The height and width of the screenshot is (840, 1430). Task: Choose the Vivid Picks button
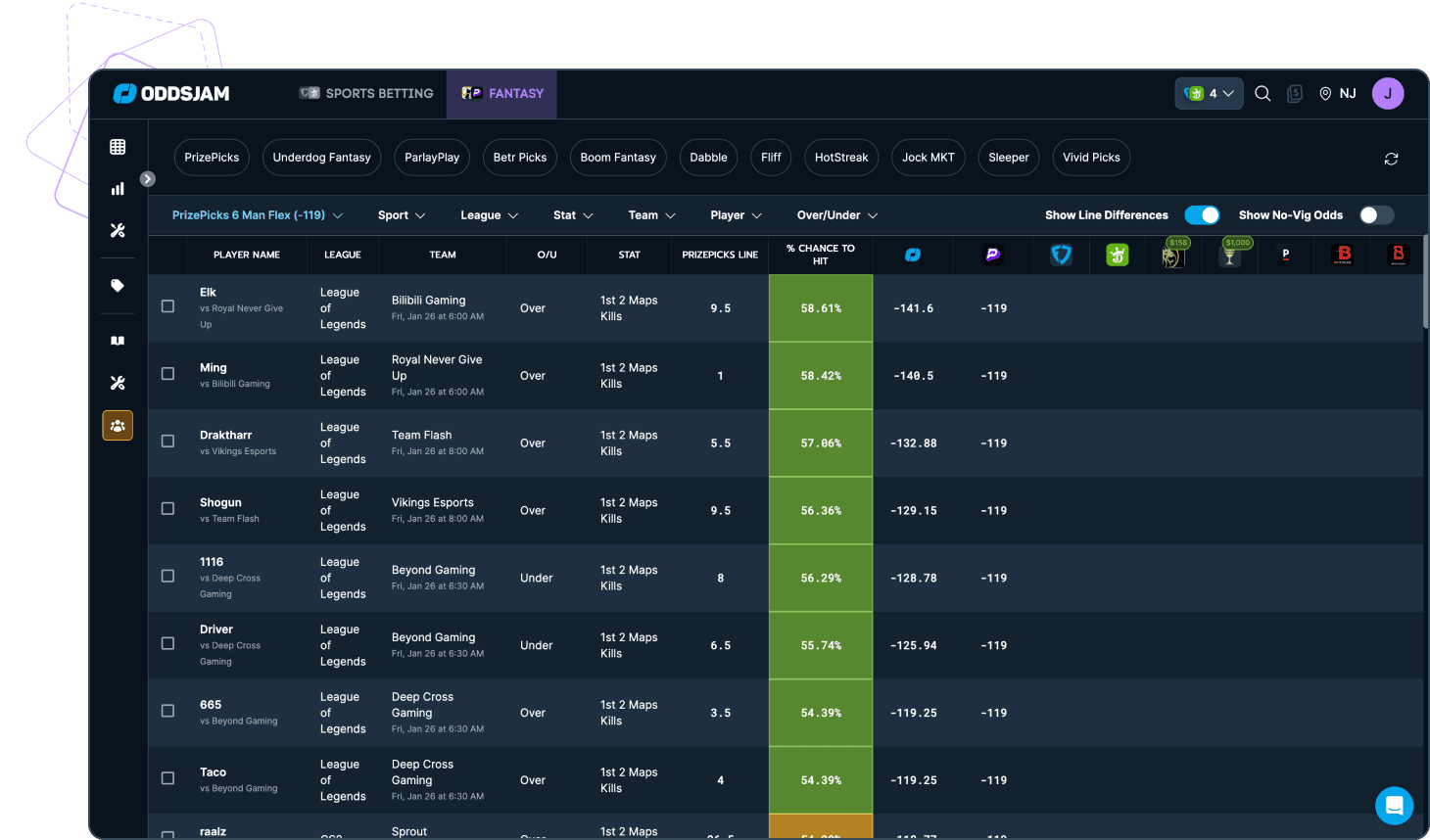pyautogui.click(x=1091, y=158)
